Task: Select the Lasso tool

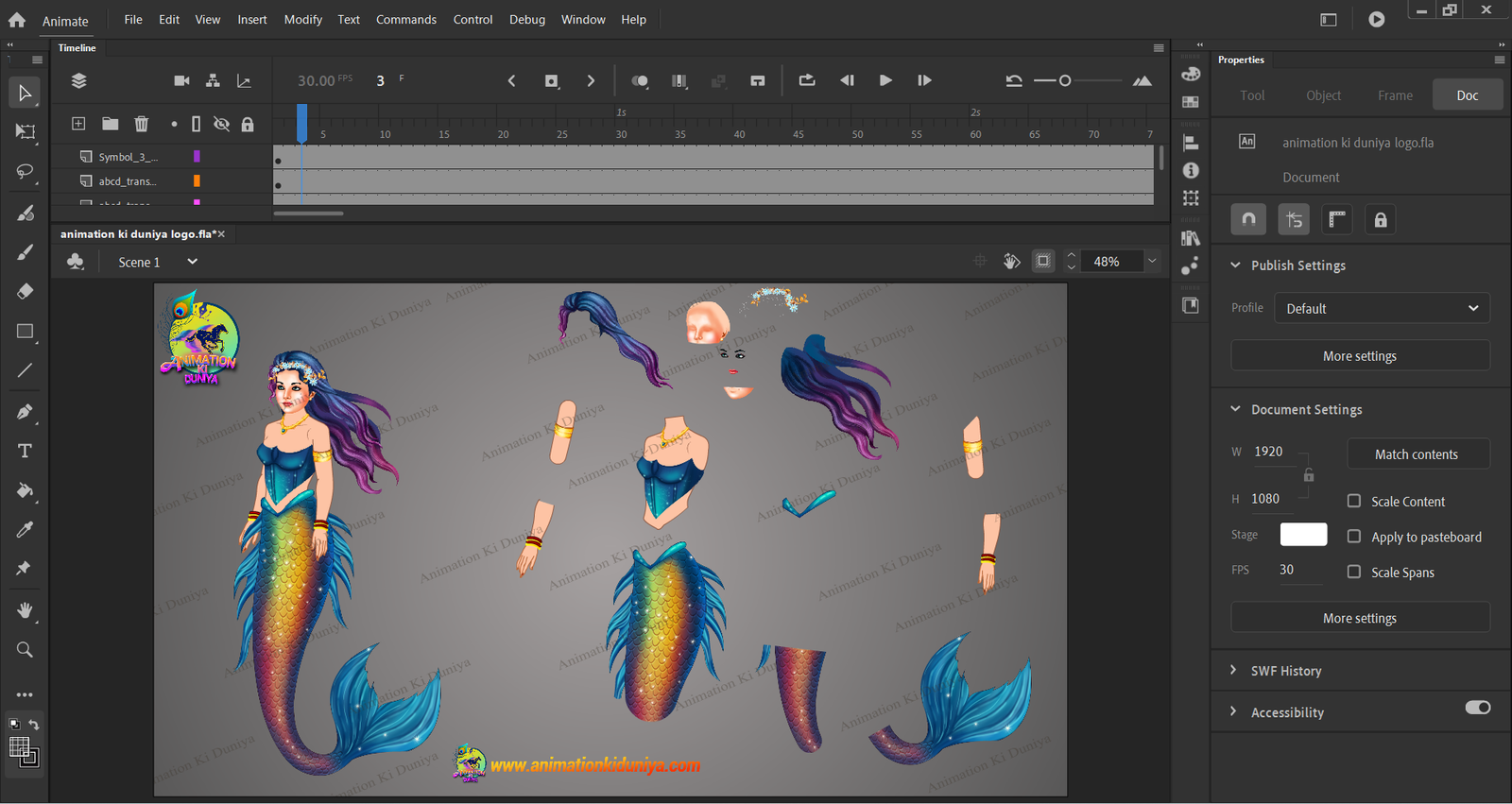Action: tap(25, 172)
